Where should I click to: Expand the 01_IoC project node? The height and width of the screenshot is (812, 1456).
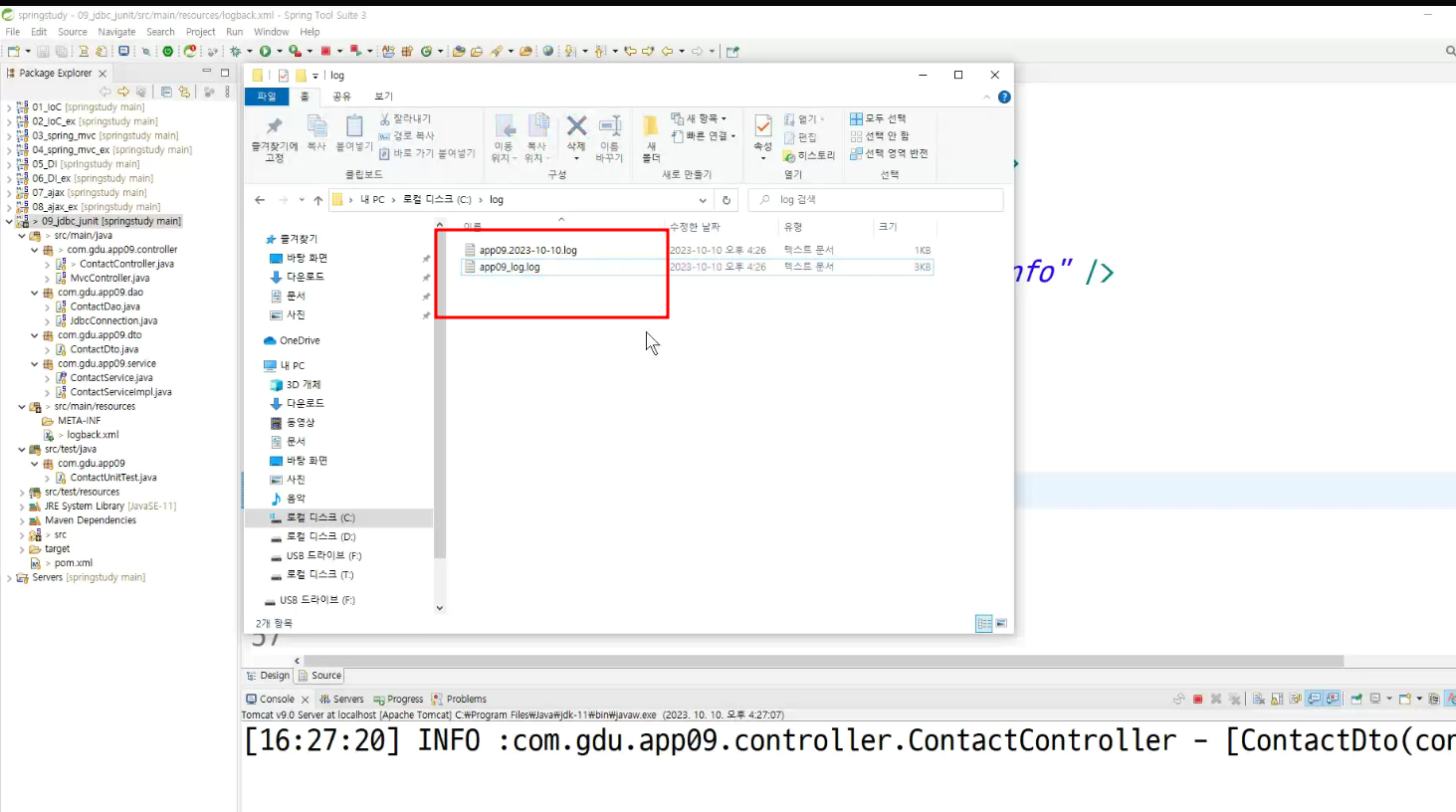tap(9, 107)
